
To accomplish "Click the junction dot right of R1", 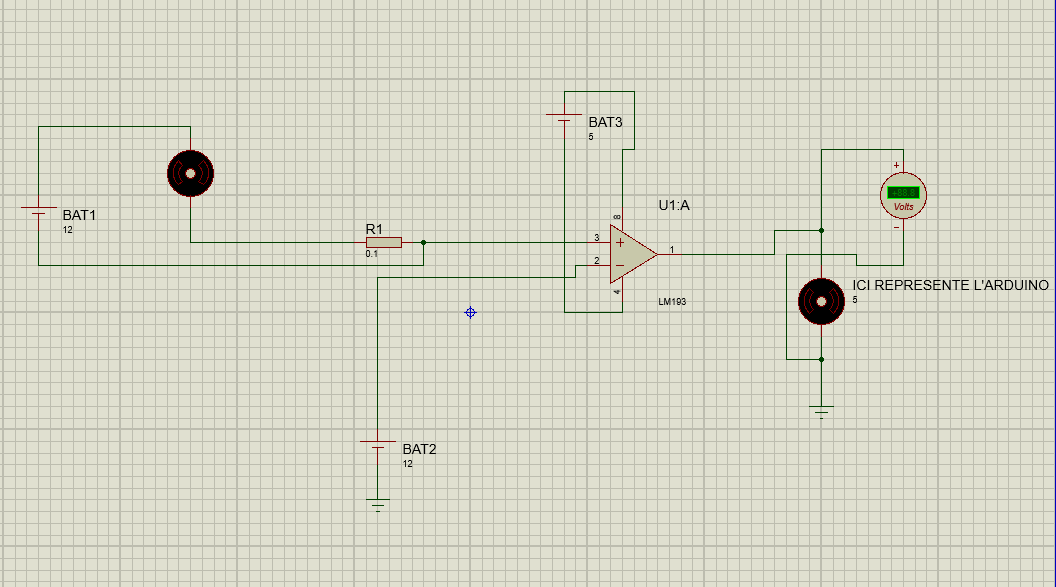I will coord(423,242).
